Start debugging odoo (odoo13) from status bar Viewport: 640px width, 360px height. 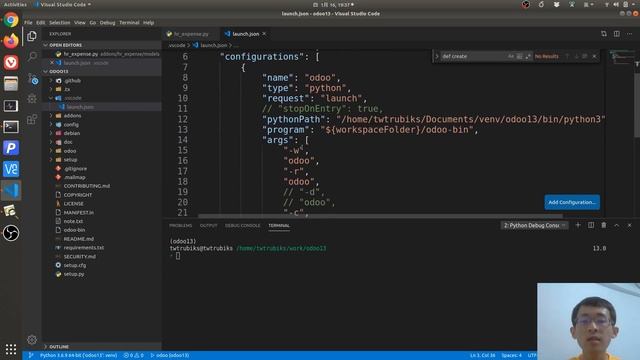[x=170, y=356]
